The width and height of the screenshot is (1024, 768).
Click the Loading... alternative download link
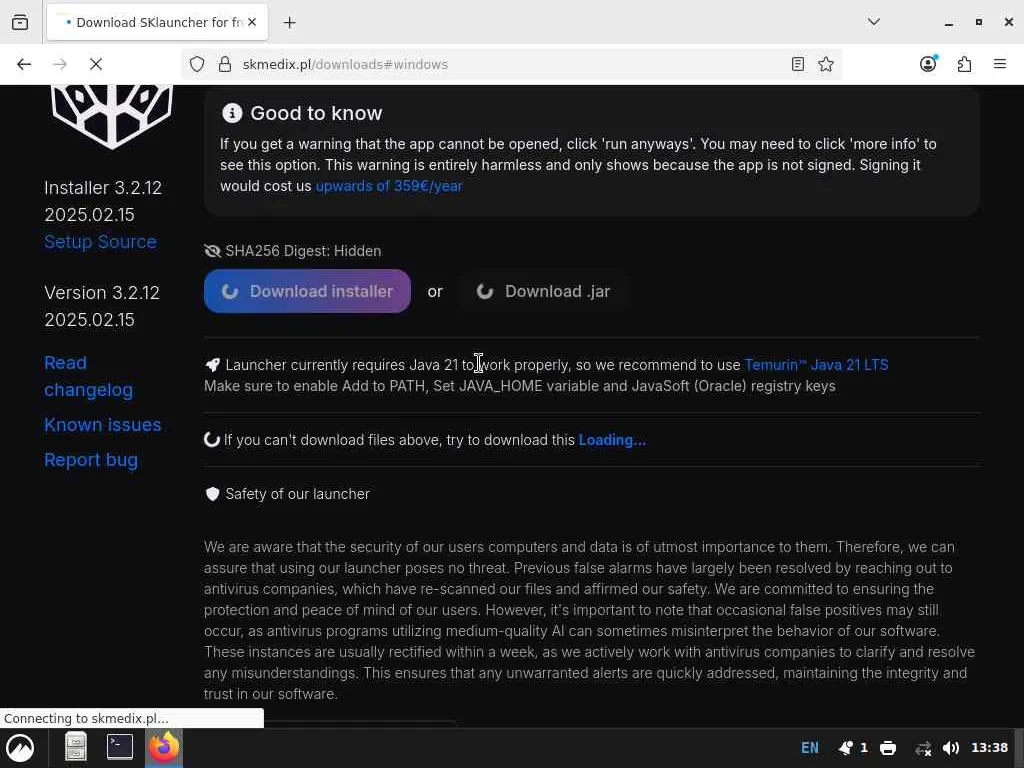(612, 440)
